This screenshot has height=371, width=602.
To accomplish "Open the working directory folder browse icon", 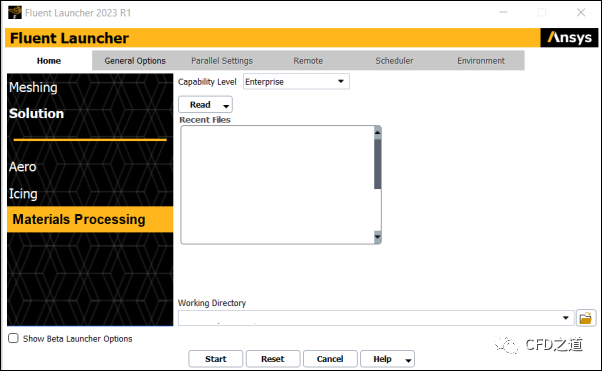I will [585, 318].
